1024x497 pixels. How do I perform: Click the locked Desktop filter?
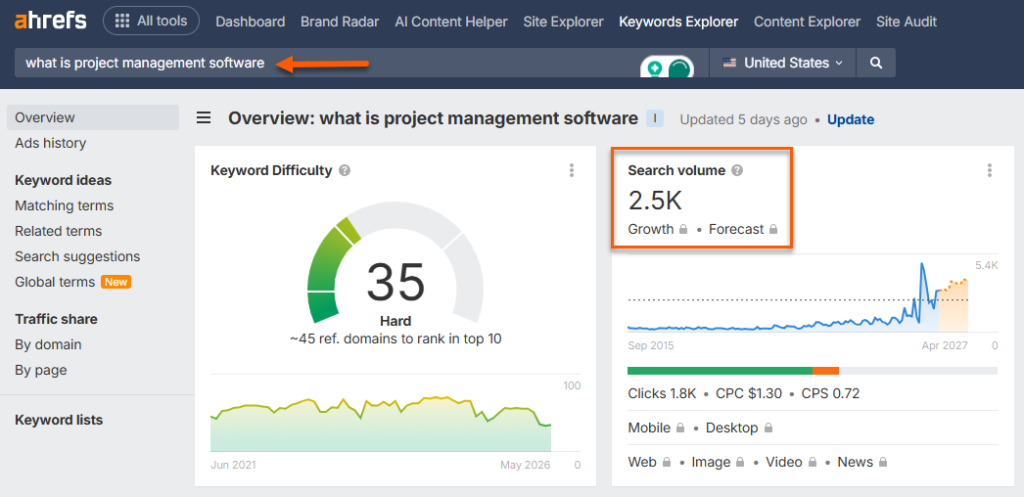[740, 428]
